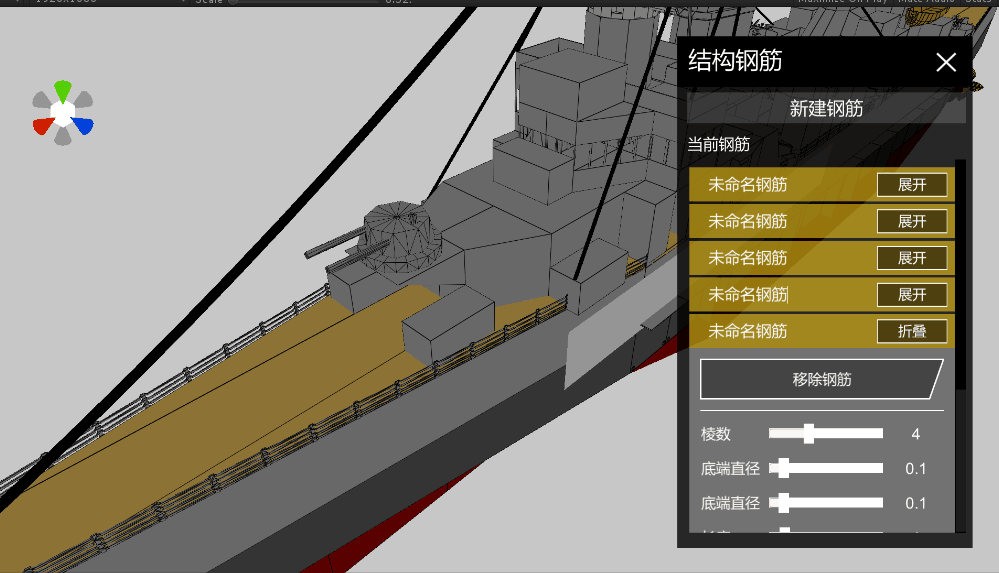
Task: Click the second 底端直径 slider handle
Action: 784,503
